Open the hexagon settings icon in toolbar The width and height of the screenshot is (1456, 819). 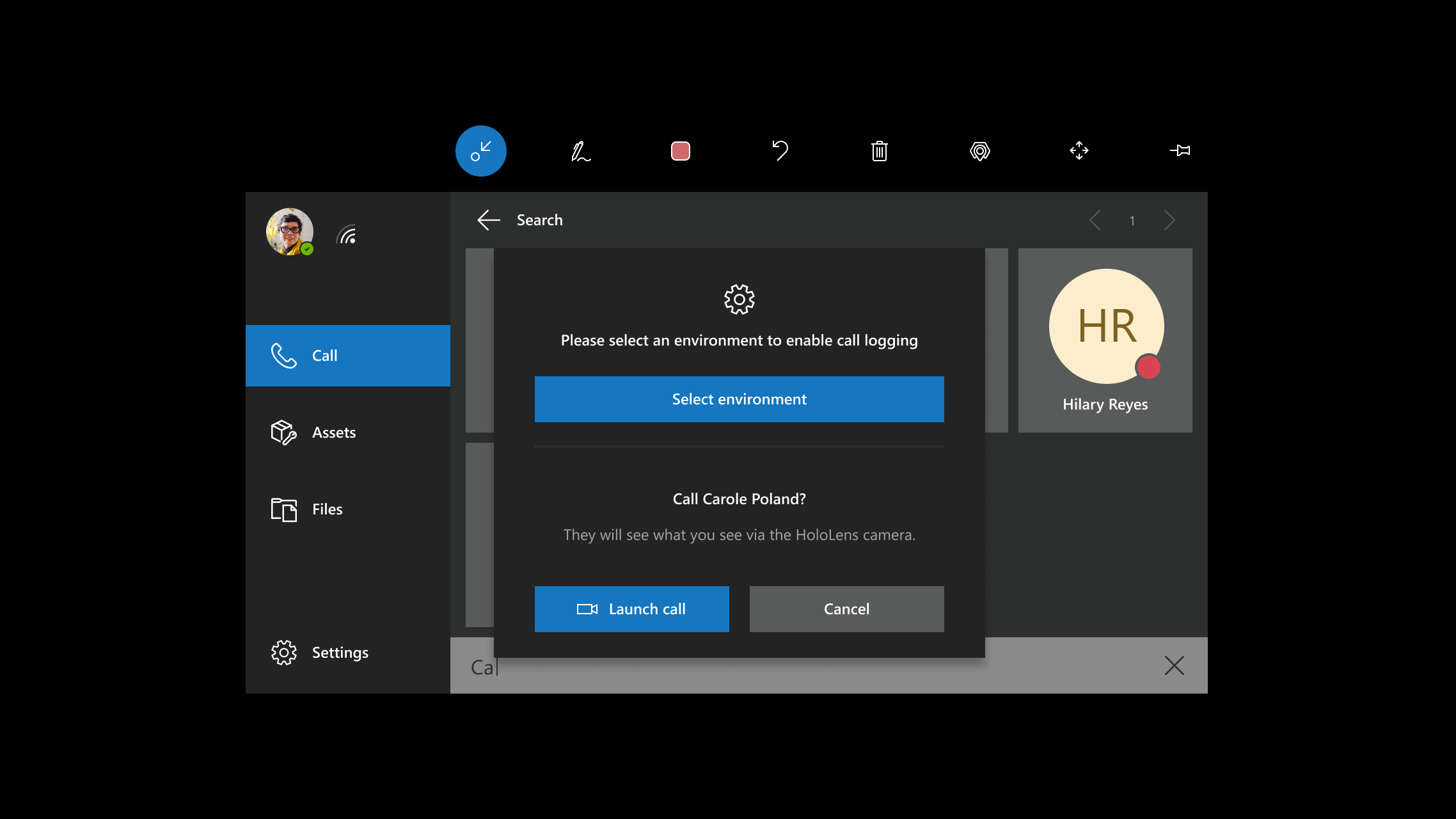pos(979,151)
